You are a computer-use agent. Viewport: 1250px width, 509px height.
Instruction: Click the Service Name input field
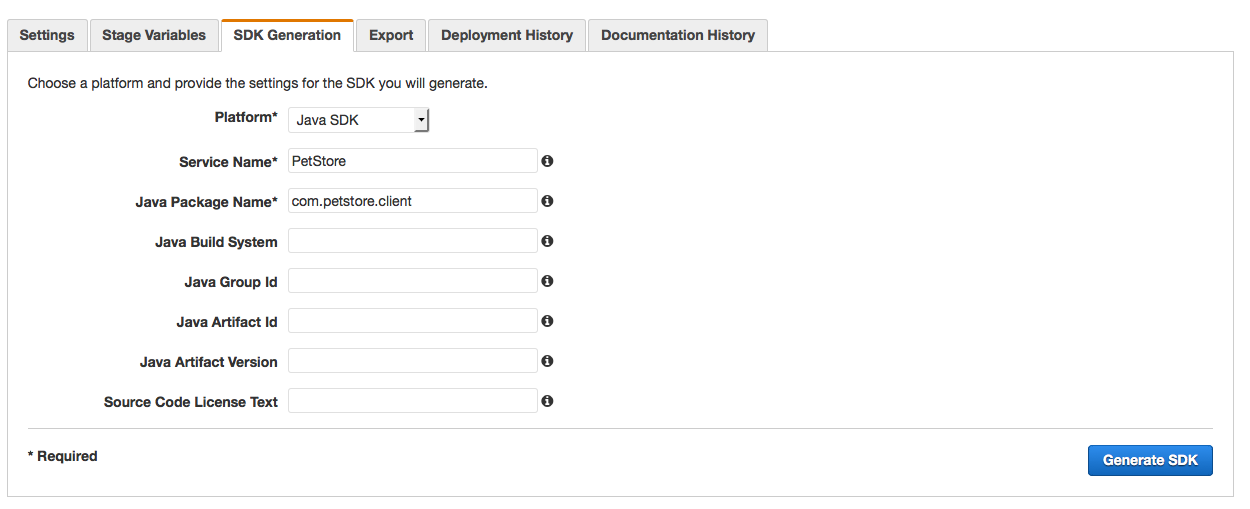413,160
